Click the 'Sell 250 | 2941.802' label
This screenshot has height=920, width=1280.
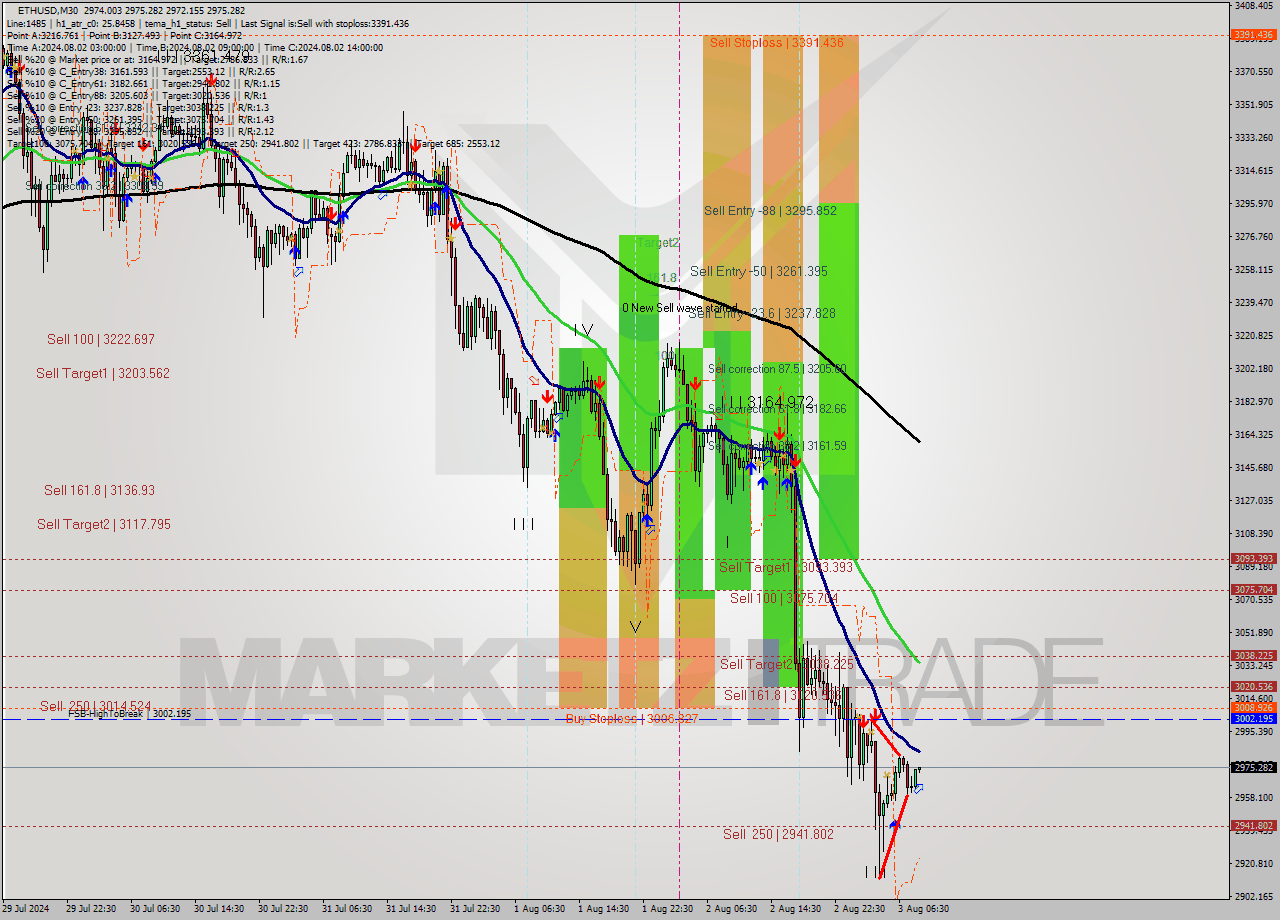tap(778, 834)
